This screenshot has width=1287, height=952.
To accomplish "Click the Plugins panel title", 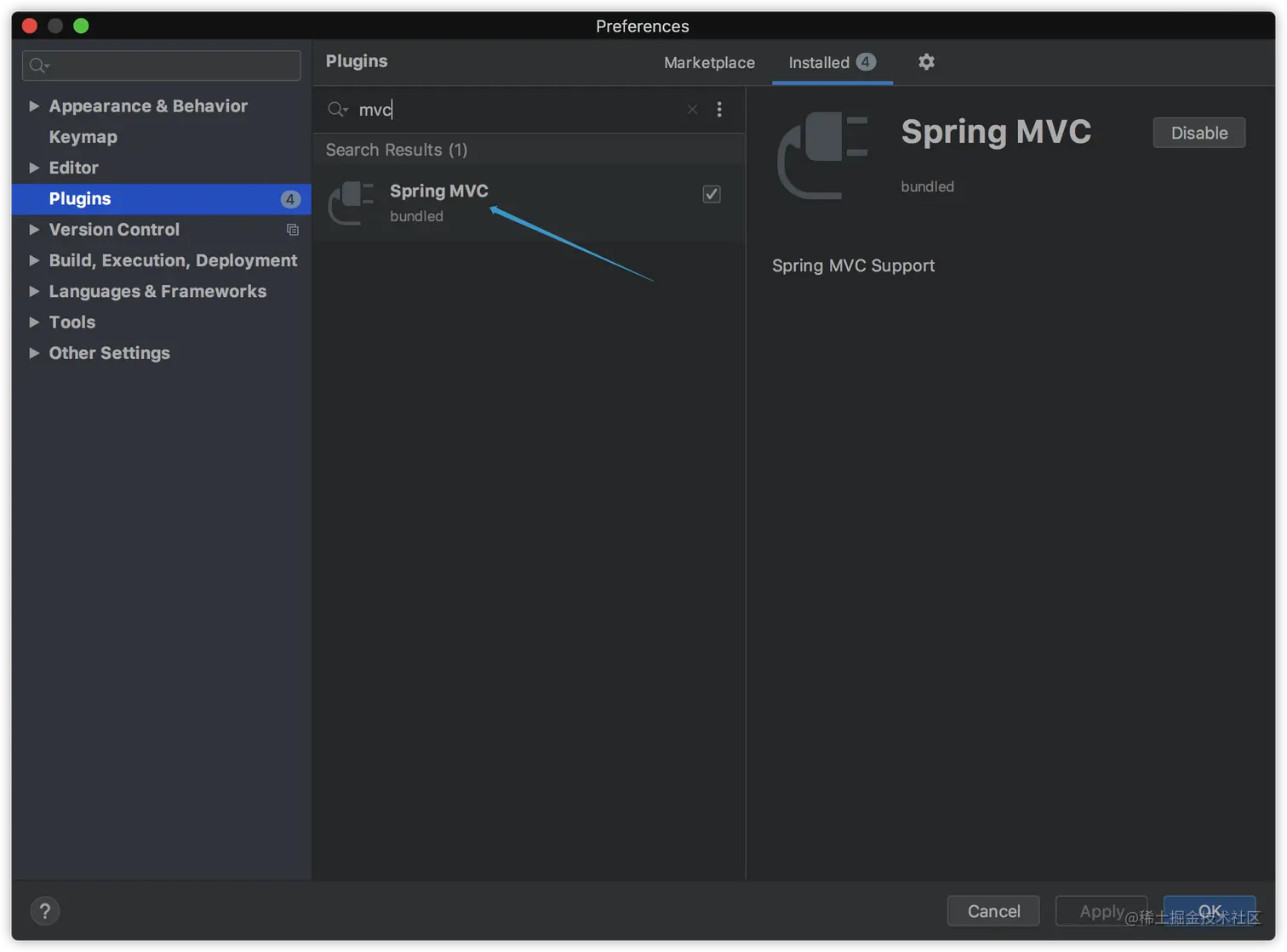I will 357,61.
